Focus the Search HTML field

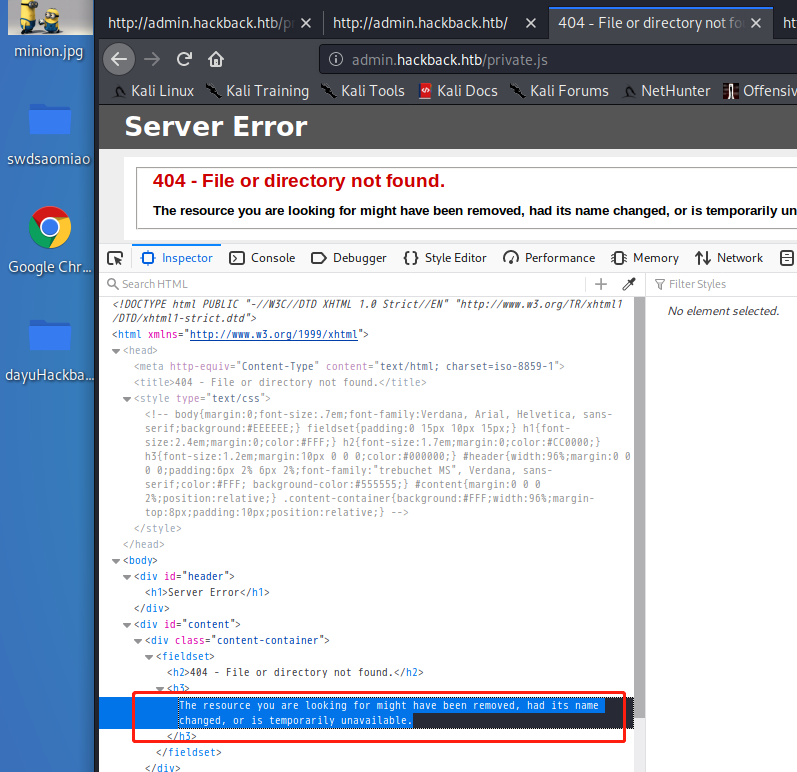[x=346, y=284]
